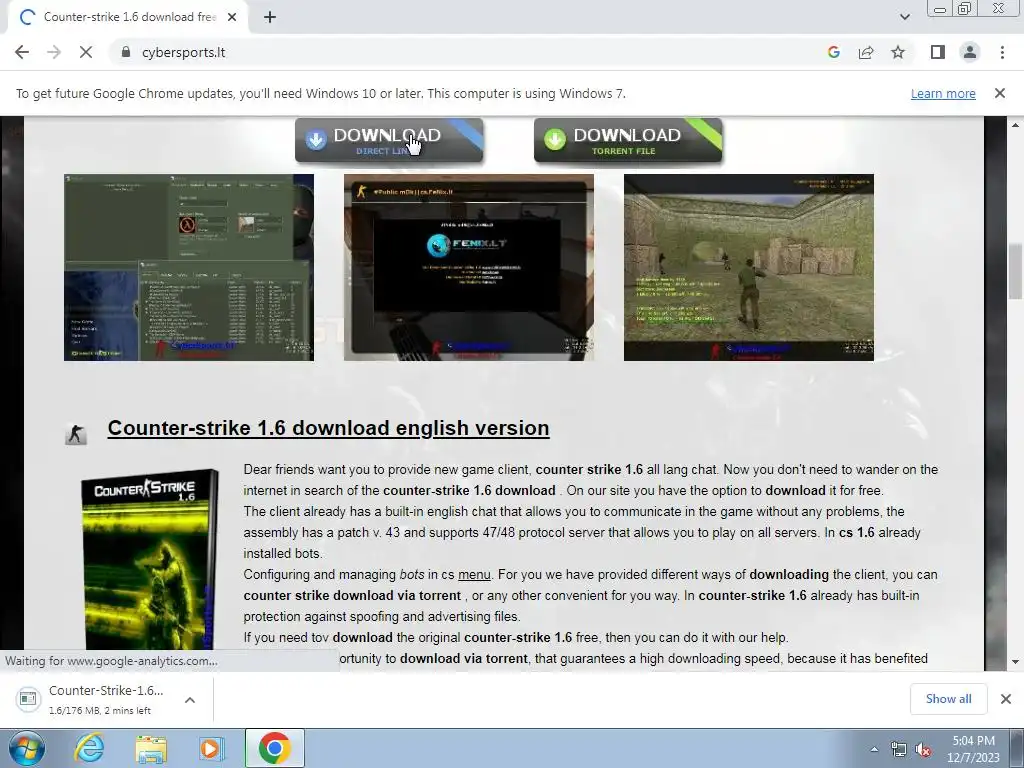Follow the 'menu' link in the text
The height and width of the screenshot is (768, 1024).
(474, 575)
